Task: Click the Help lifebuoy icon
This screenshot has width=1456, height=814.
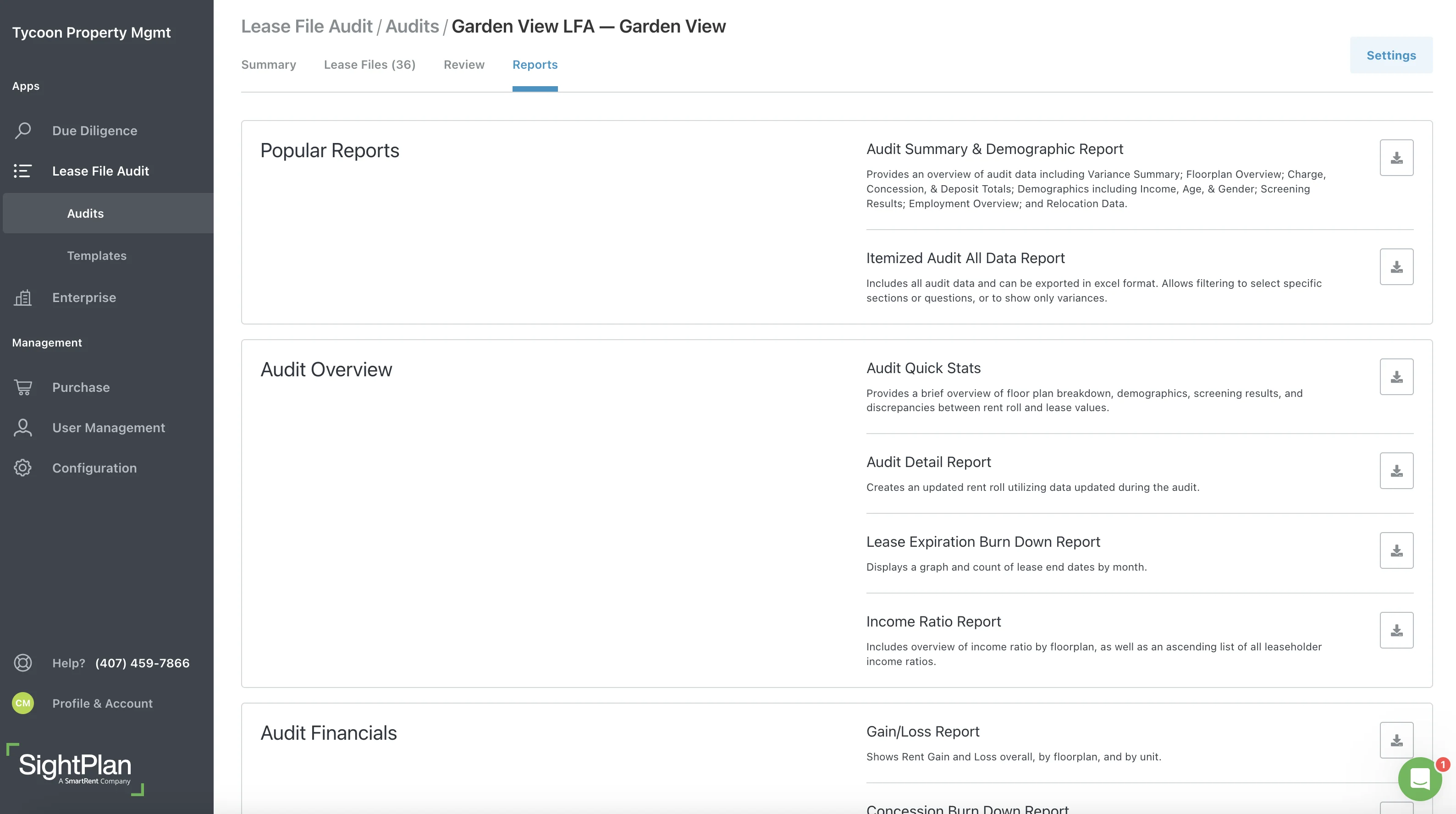Action: click(22, 662)
